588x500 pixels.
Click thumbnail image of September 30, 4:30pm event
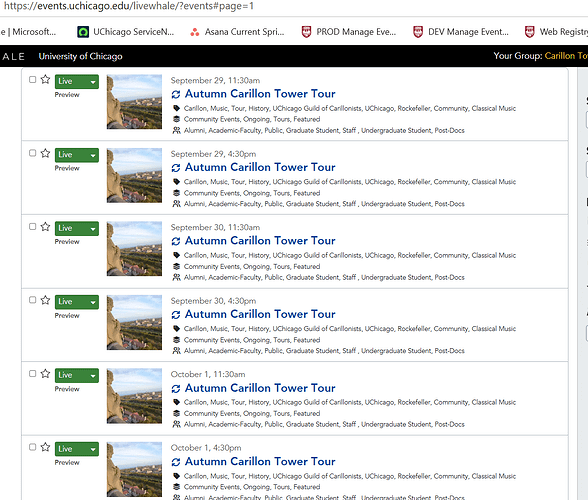(134, 322)
